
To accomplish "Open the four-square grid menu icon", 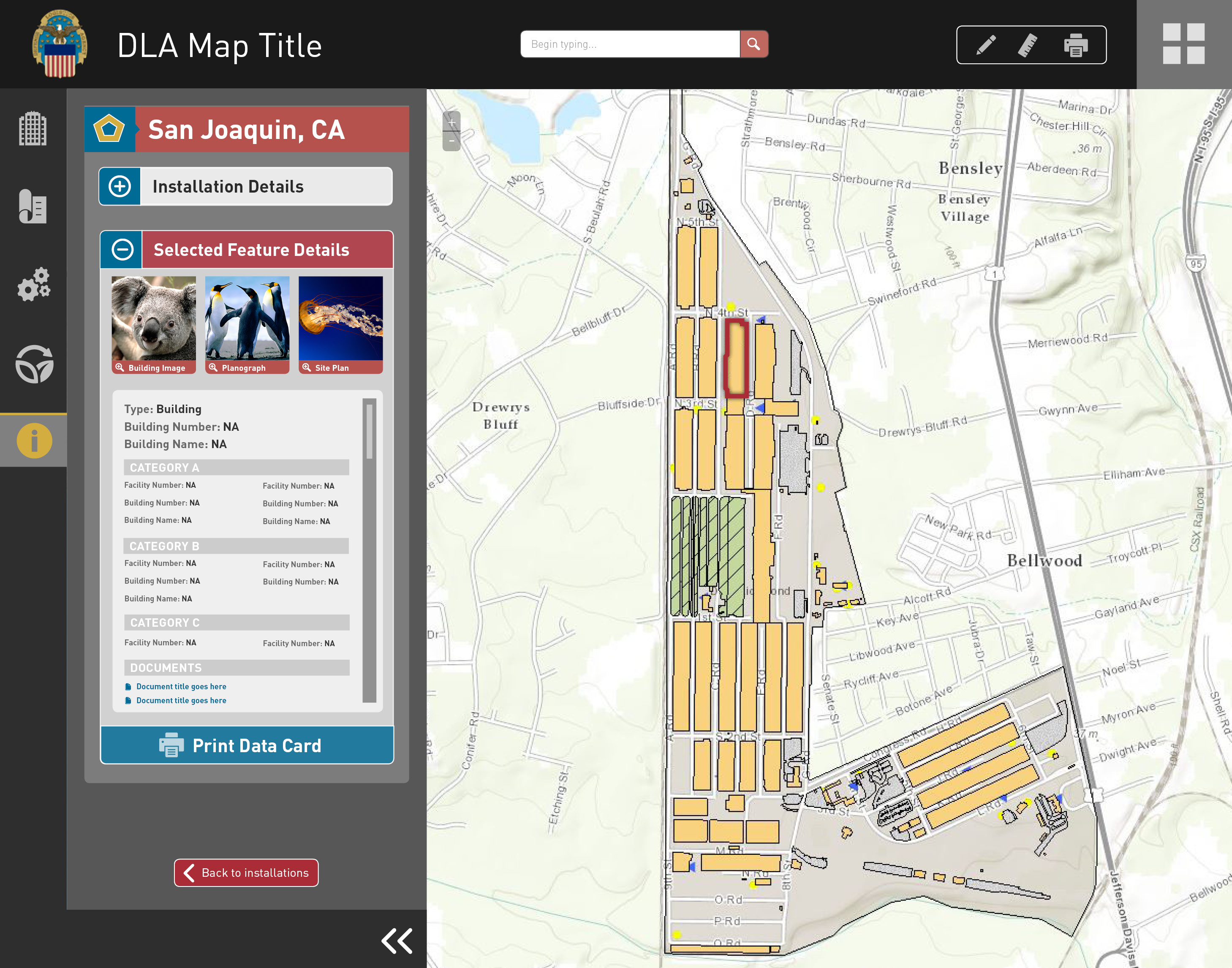I will coord(1183,44).
